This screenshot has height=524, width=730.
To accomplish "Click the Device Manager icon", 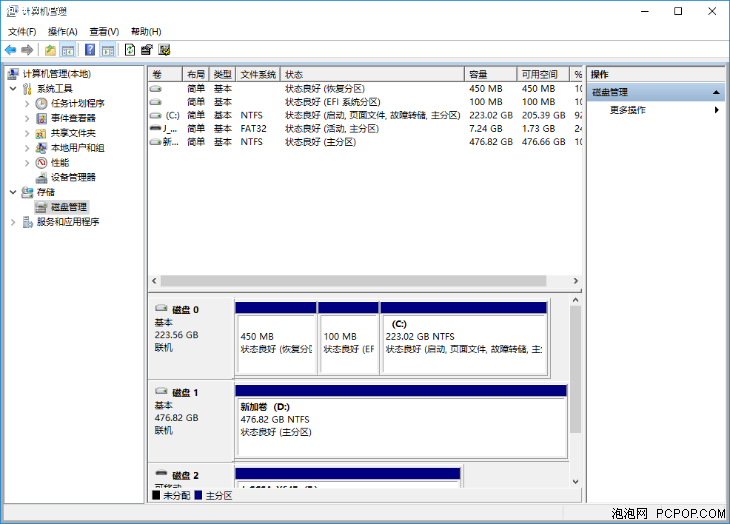I will point(41,177).
